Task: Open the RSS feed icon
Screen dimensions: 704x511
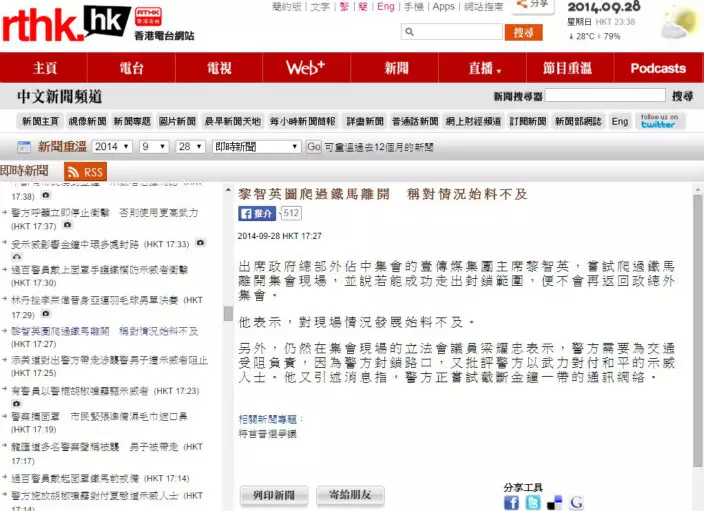Action: (x=85, y=172)
